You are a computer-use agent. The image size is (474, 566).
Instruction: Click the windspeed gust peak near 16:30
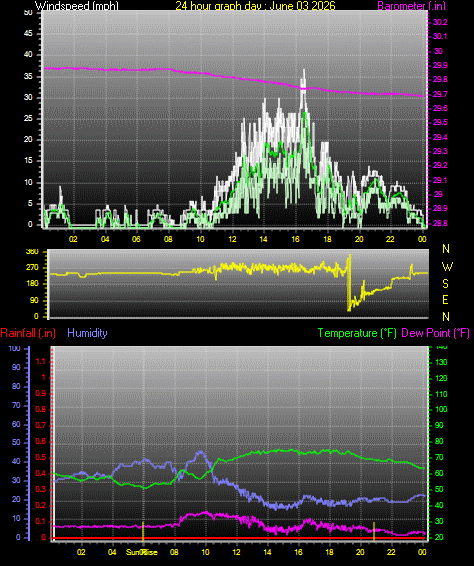click(304, 71)
